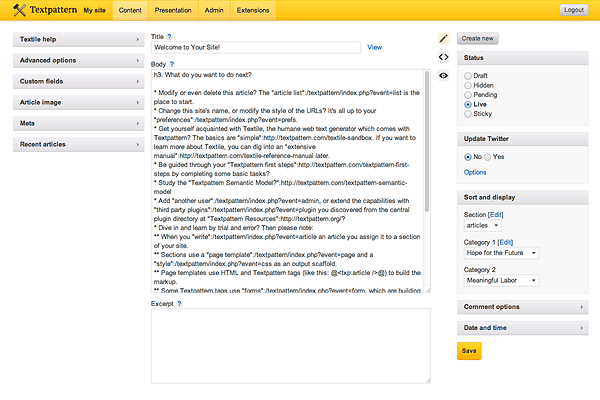This screenshot has width=600, height=400.
Task: Open the Section dropdown showing articles
Action: coord(487,225)
